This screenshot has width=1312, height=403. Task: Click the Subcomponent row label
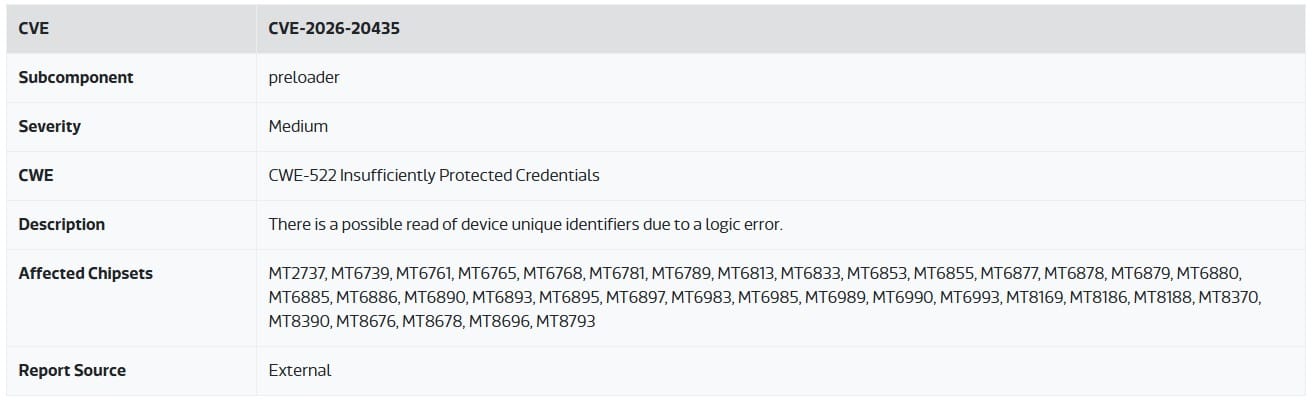coord(76,77)
